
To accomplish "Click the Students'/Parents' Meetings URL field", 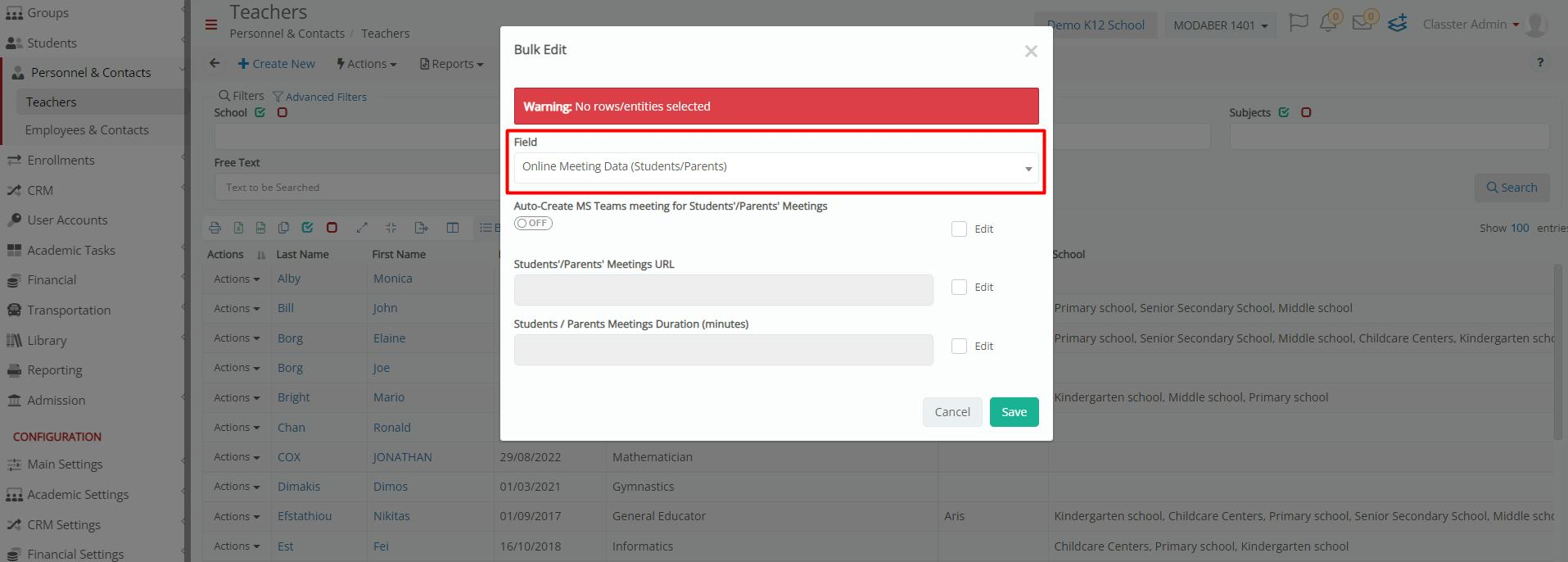I will point(724,290).
